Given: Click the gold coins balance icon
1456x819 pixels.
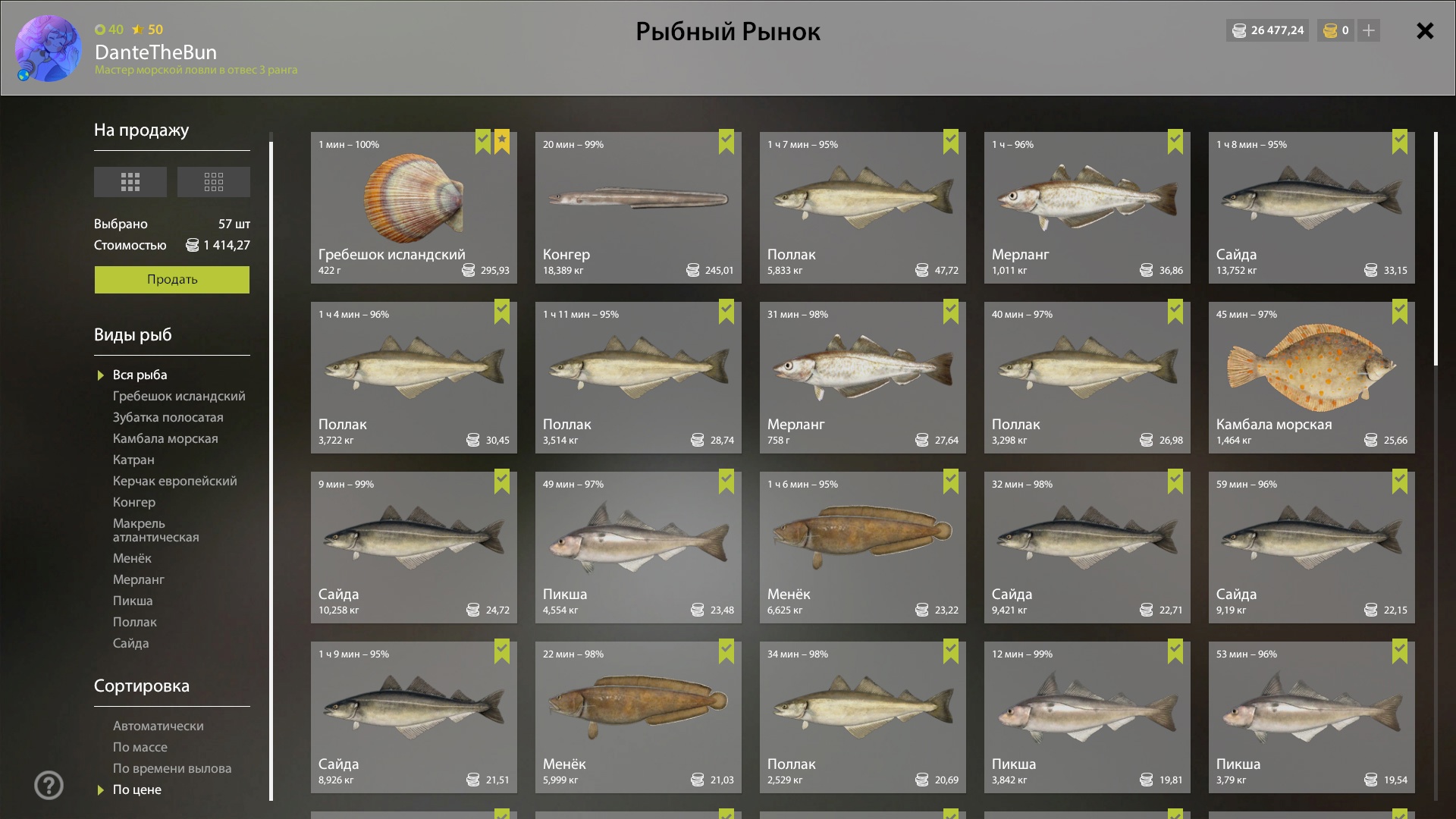Looking at the screenshot, I should tap(1330, 30).
